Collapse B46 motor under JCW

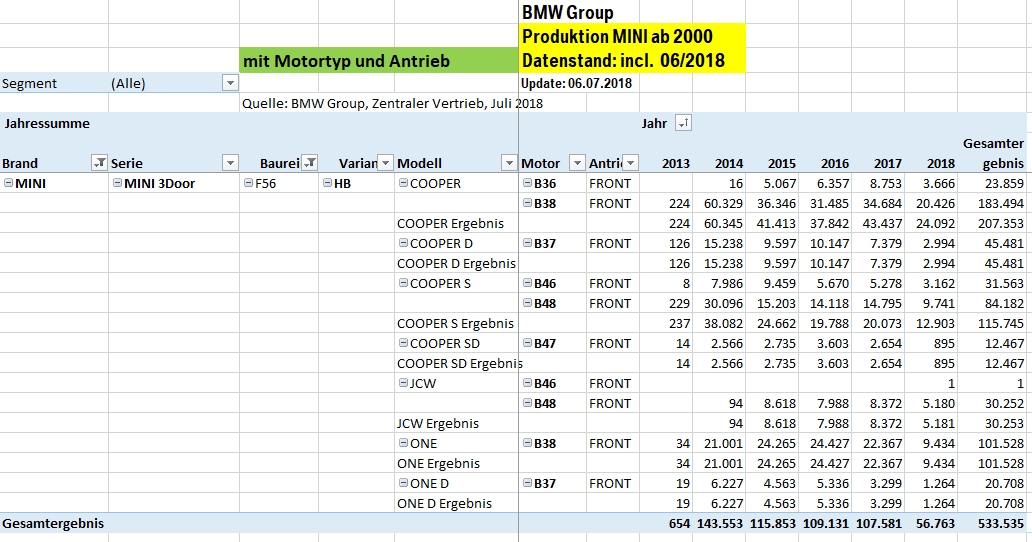[x=527, y=383]
